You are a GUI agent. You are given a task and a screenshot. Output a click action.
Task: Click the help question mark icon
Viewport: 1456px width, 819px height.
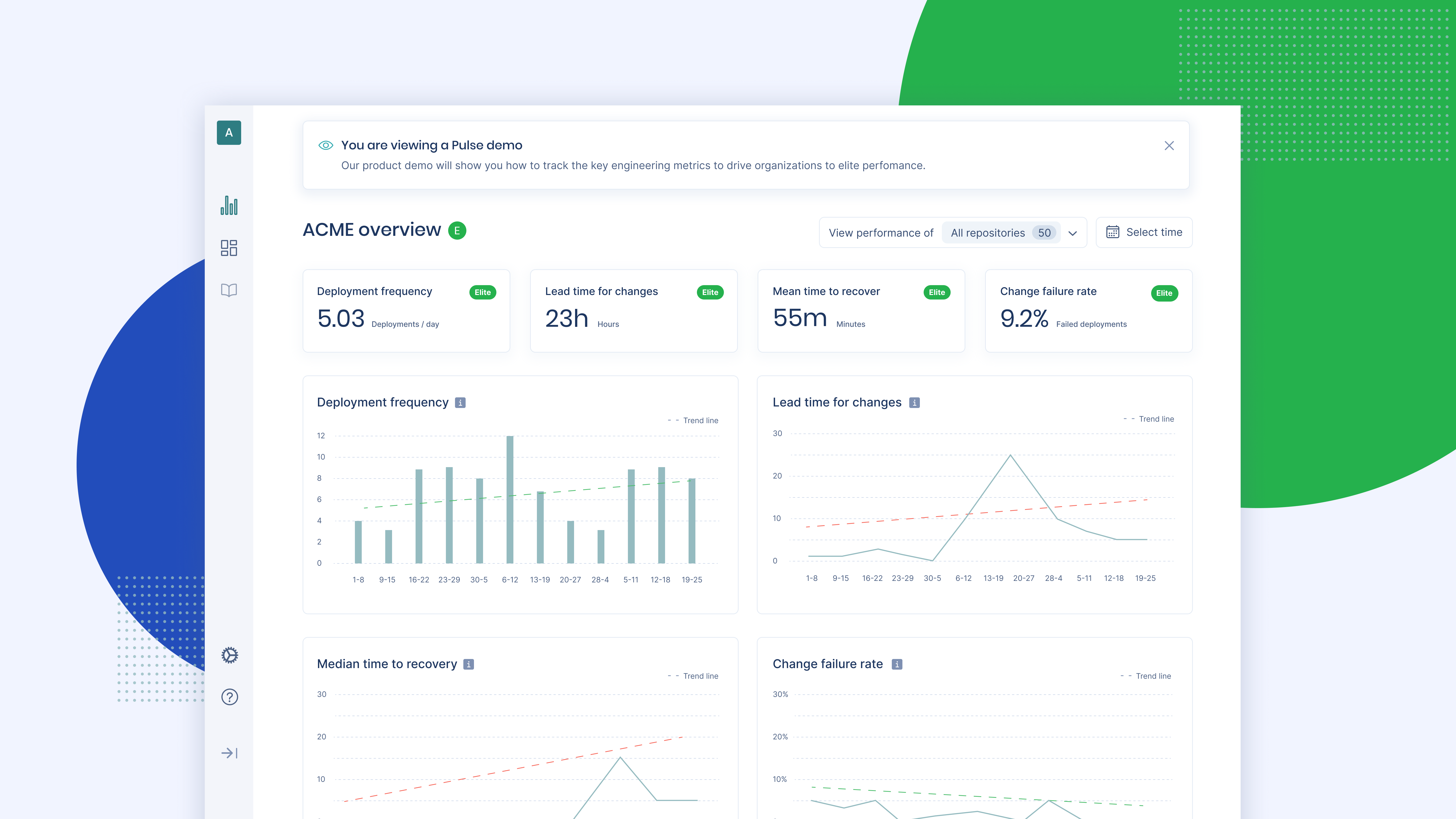[x=230, y=697]
